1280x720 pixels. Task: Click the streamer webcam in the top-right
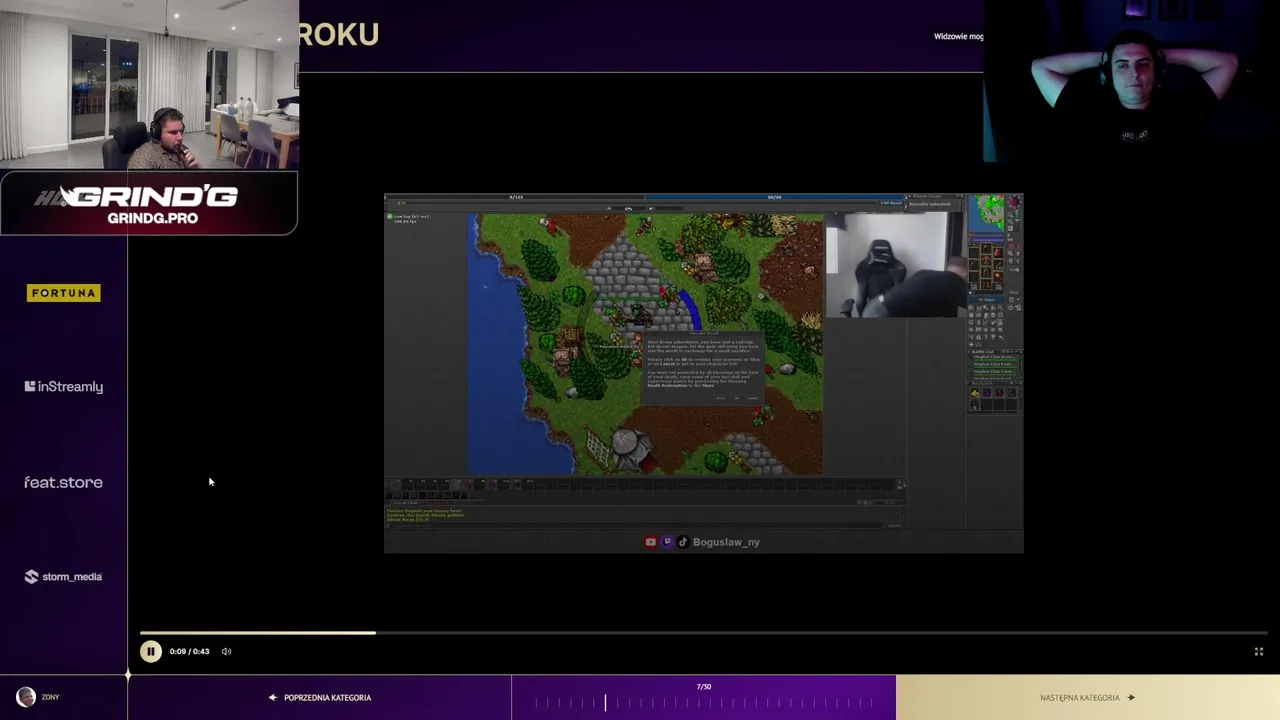coord(1132,81)
